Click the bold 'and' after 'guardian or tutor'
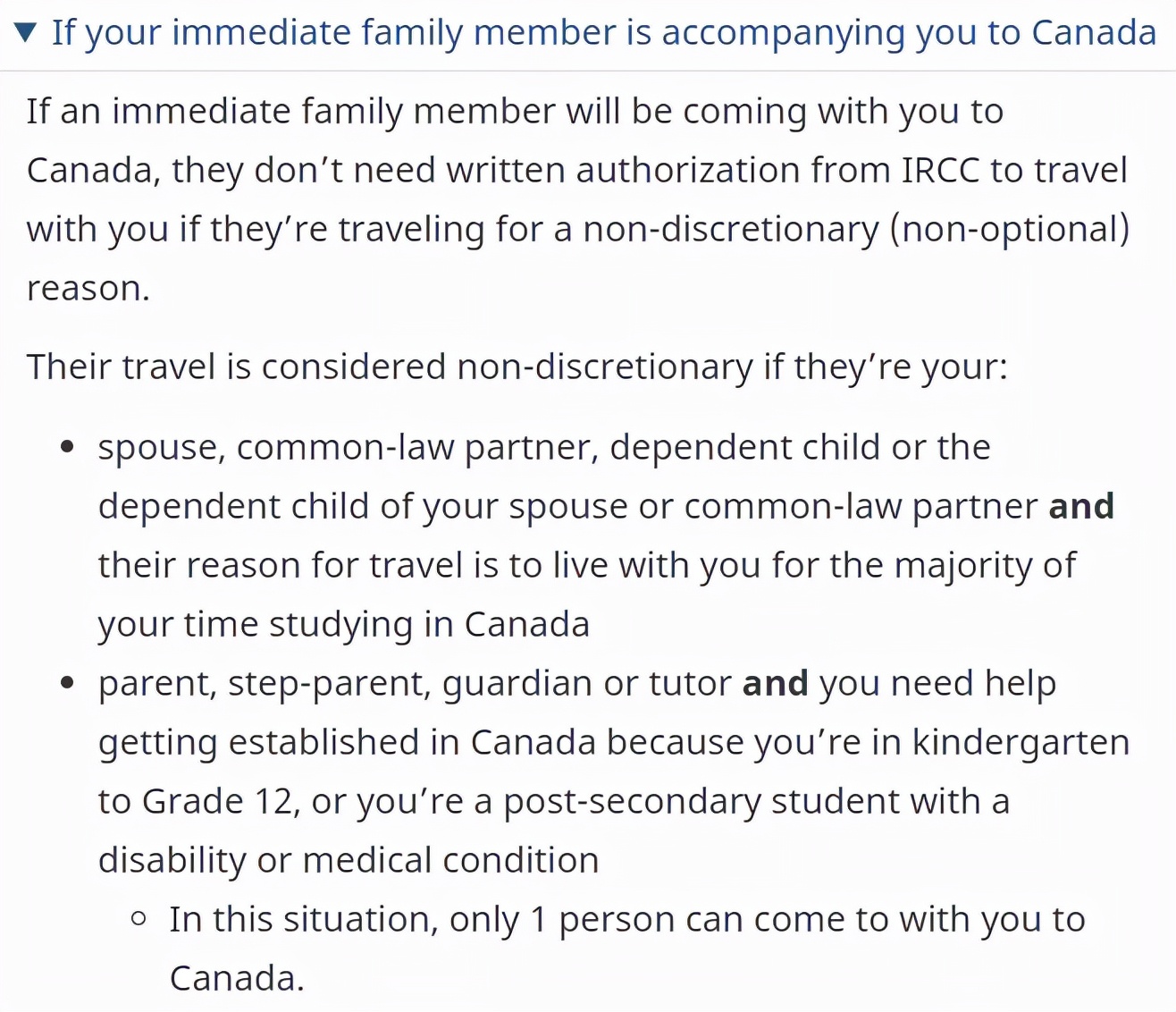 pyautogui.click(x=775, y=683)
